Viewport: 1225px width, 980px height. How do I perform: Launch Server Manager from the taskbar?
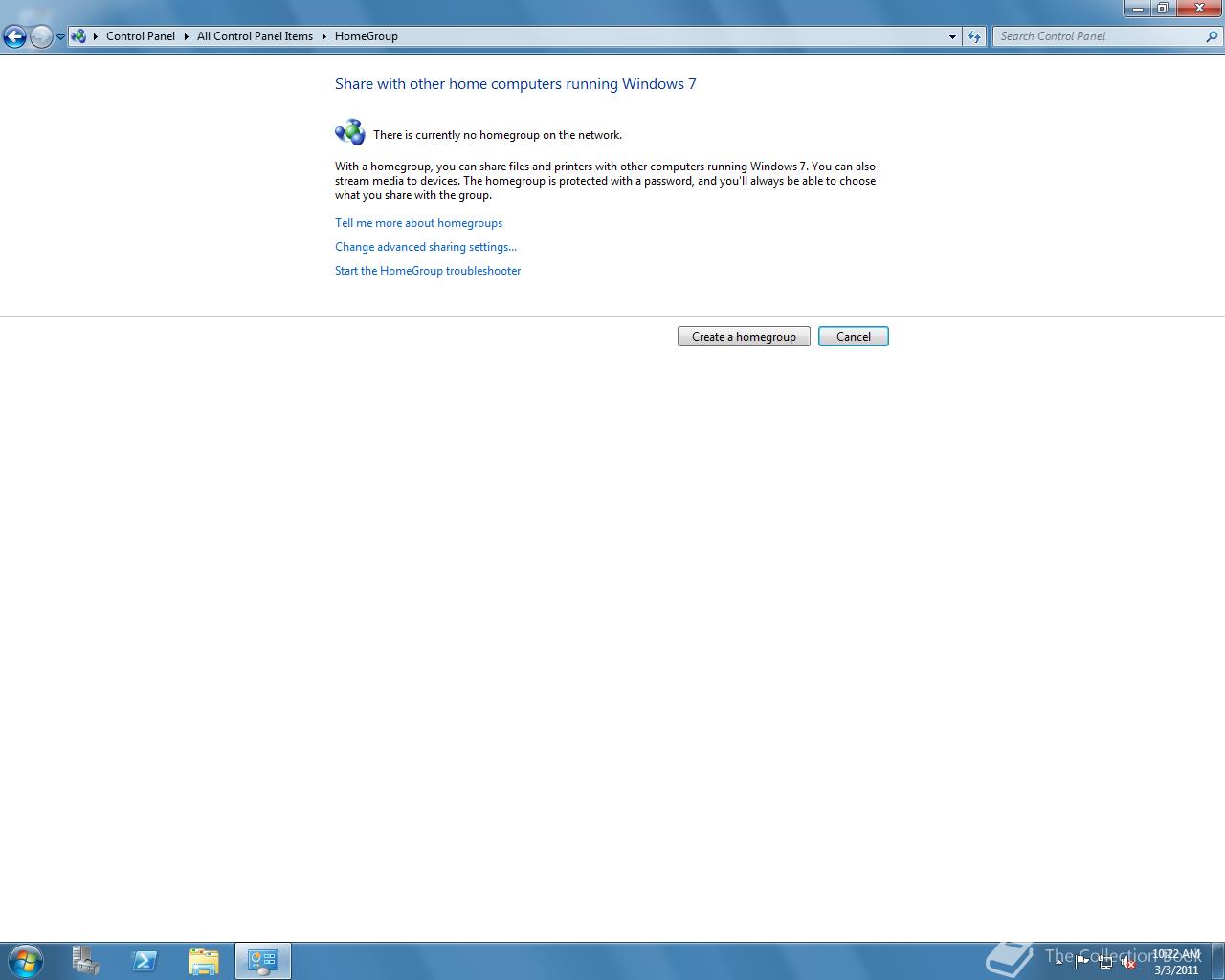pyautogui.click(x=85, y=961)
